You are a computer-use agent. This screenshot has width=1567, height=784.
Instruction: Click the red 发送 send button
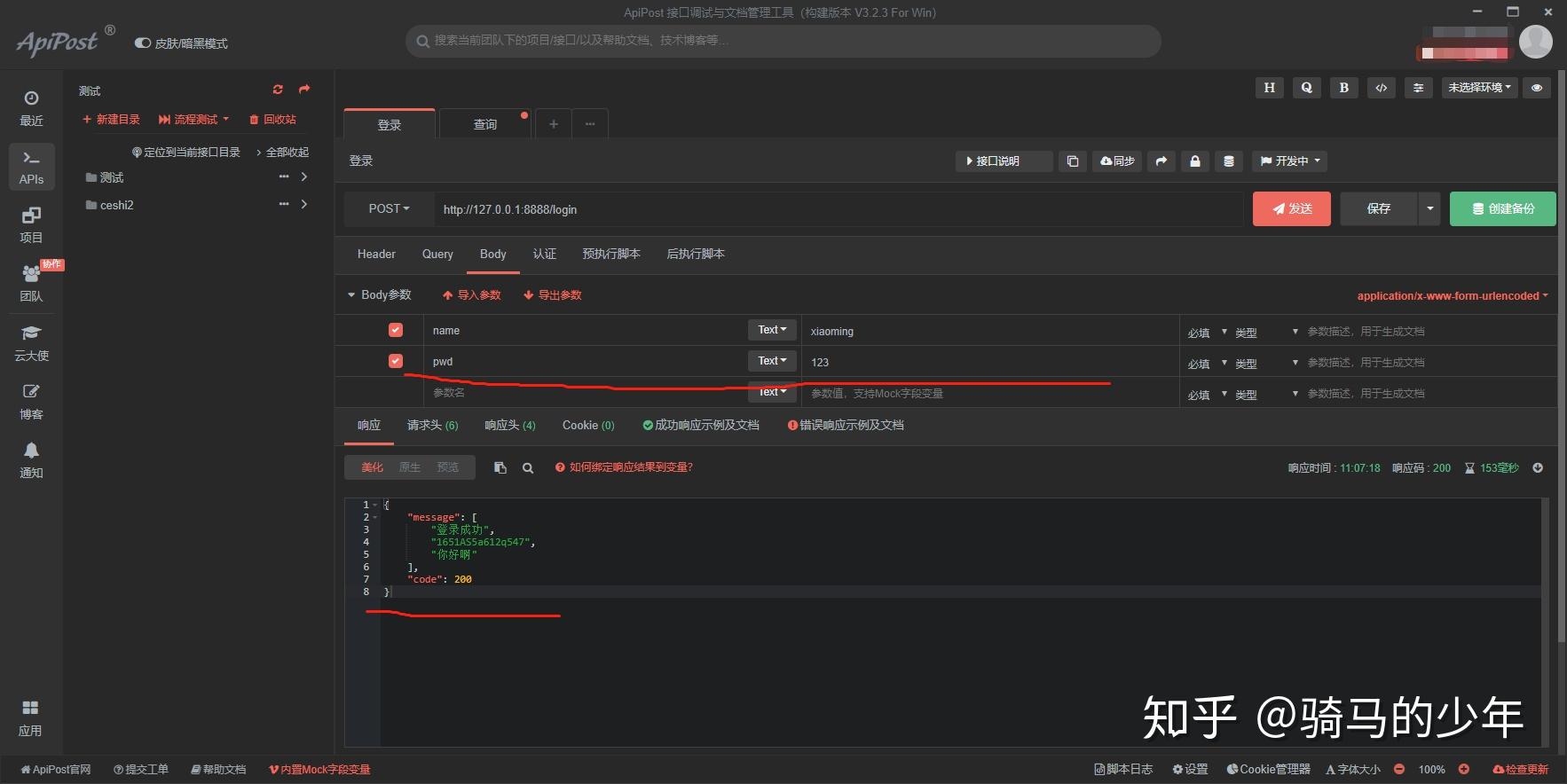coord(1291,208)
